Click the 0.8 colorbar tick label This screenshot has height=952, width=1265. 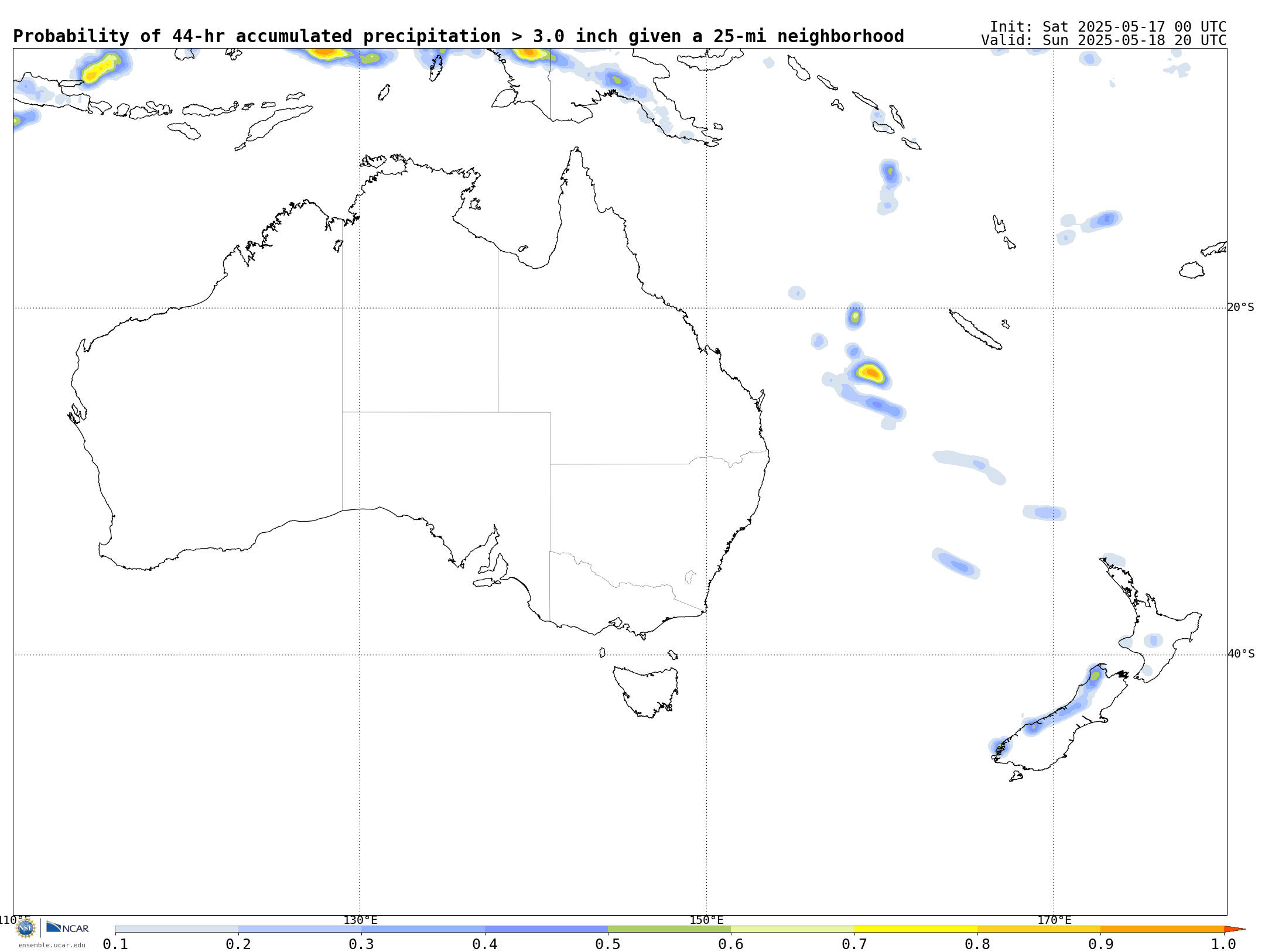click(977, 944)
